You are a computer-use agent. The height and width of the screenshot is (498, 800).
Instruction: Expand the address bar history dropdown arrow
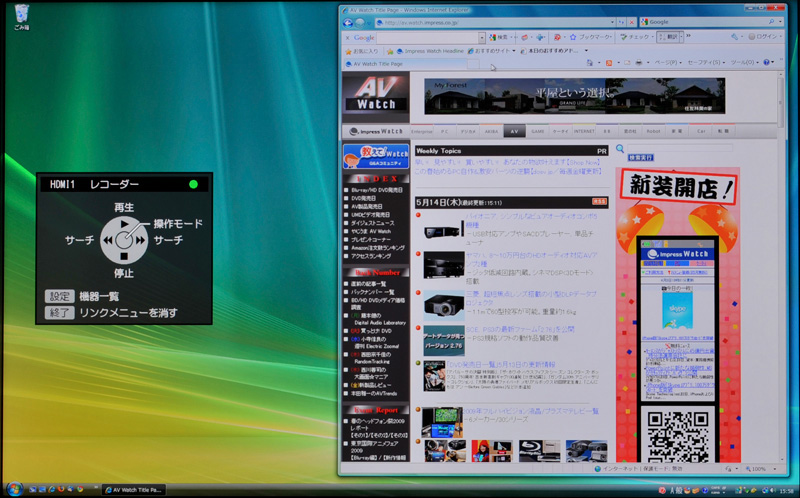(612, 22)
